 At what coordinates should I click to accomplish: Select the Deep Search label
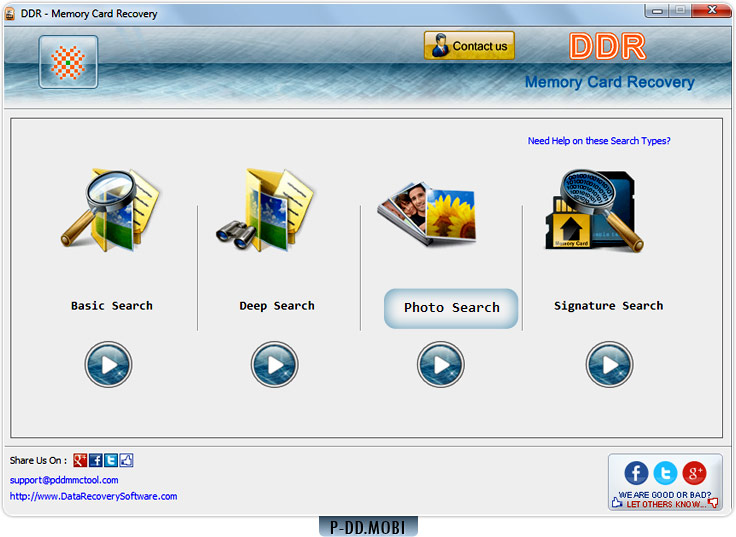(277, 306)
